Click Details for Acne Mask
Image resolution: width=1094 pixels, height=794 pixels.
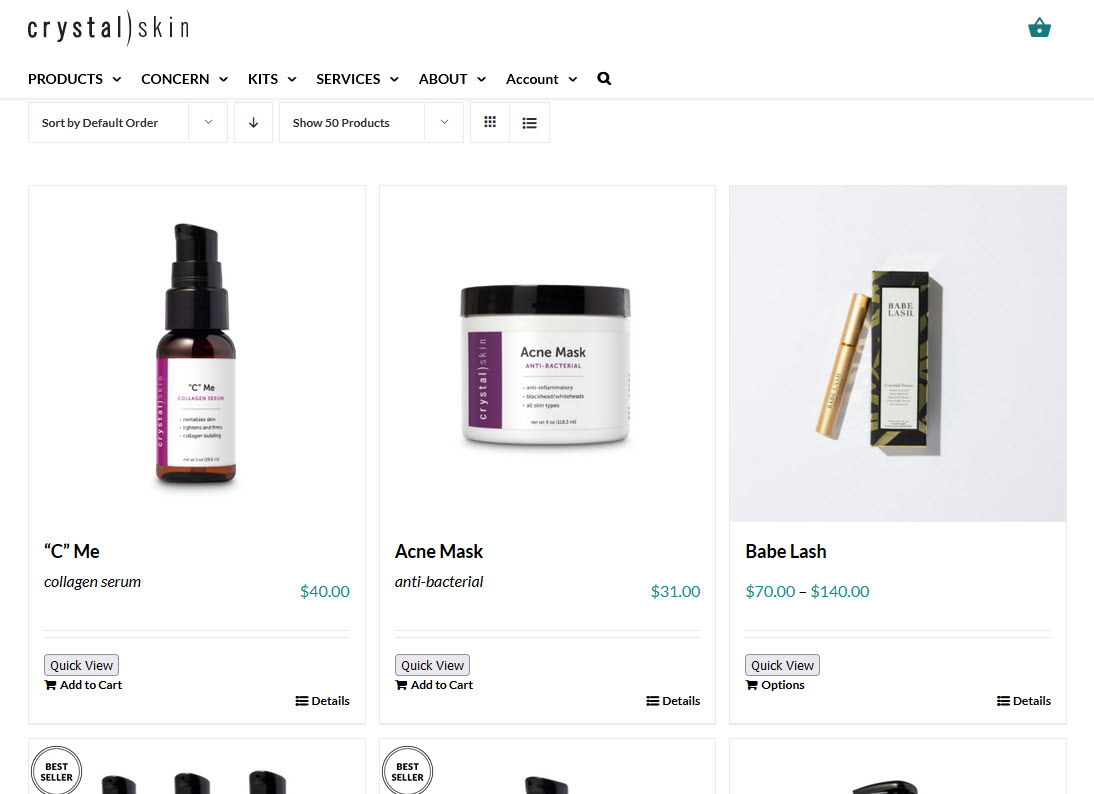[x=673, y=701]
